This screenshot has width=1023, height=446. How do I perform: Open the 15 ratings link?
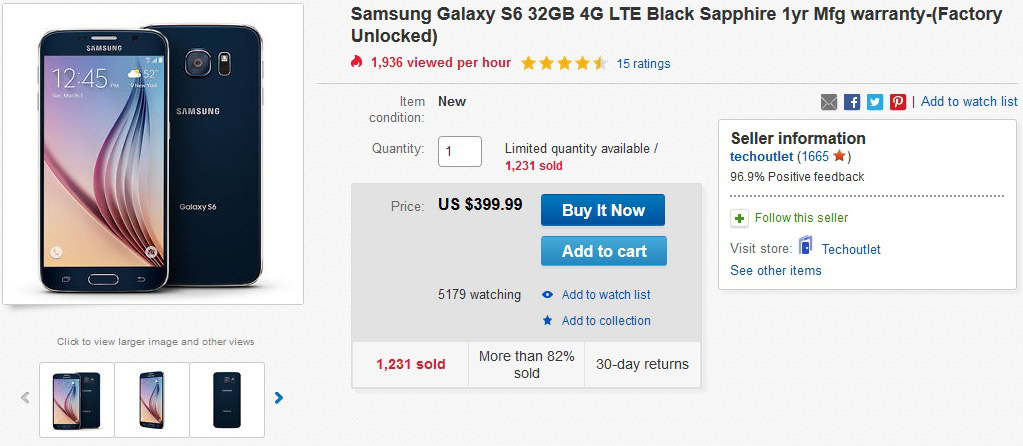643,64
